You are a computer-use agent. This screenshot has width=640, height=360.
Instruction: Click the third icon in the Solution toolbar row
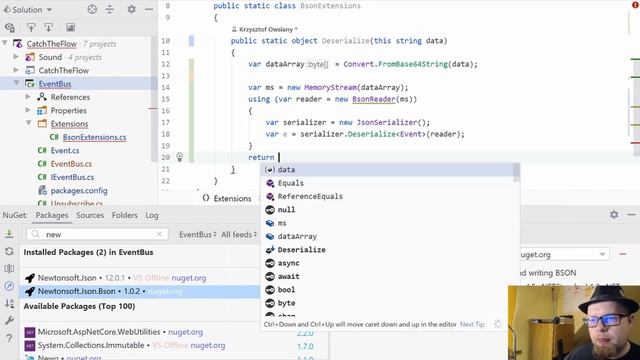49,28
